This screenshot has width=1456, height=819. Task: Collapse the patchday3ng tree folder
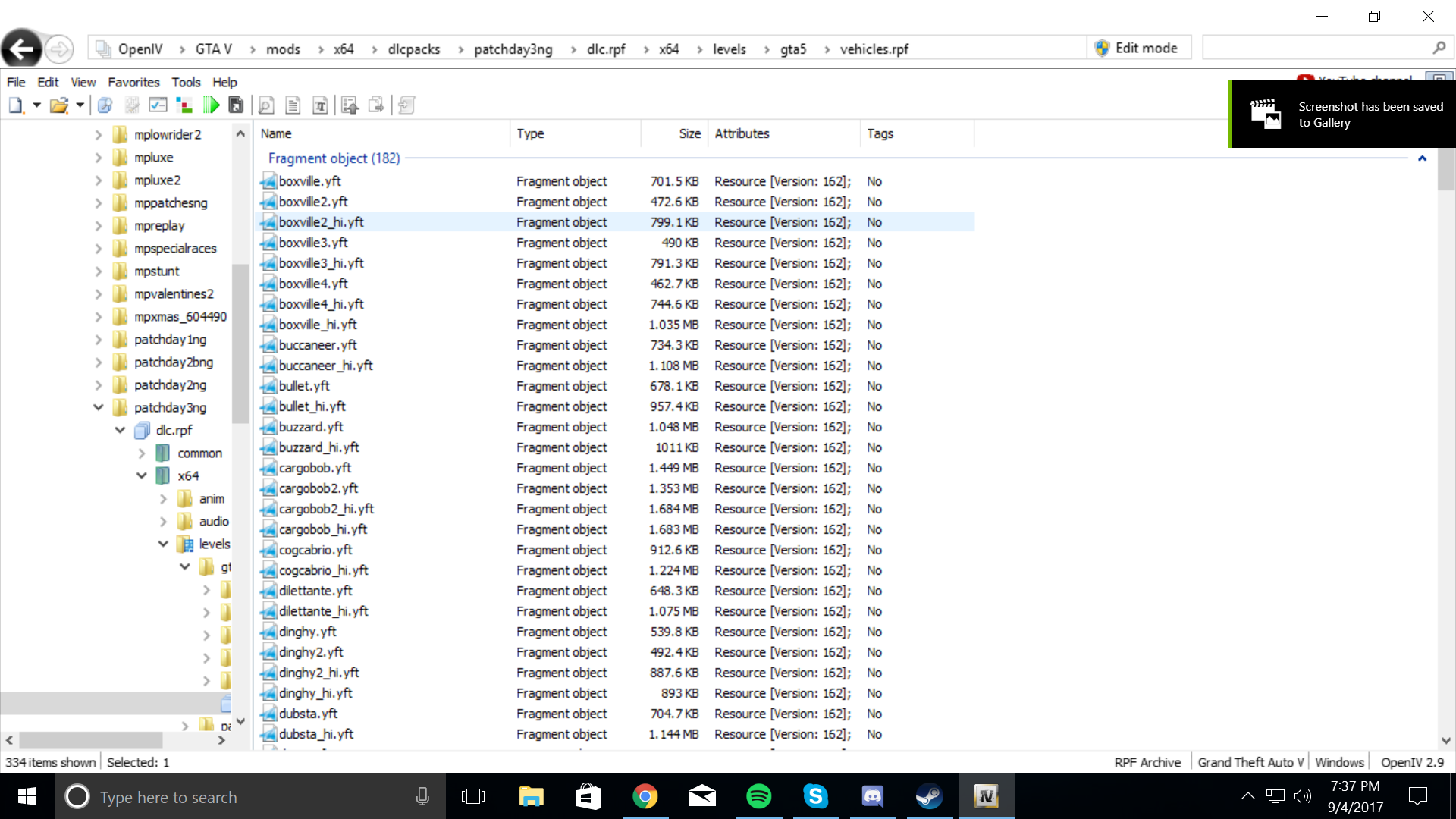99,407
